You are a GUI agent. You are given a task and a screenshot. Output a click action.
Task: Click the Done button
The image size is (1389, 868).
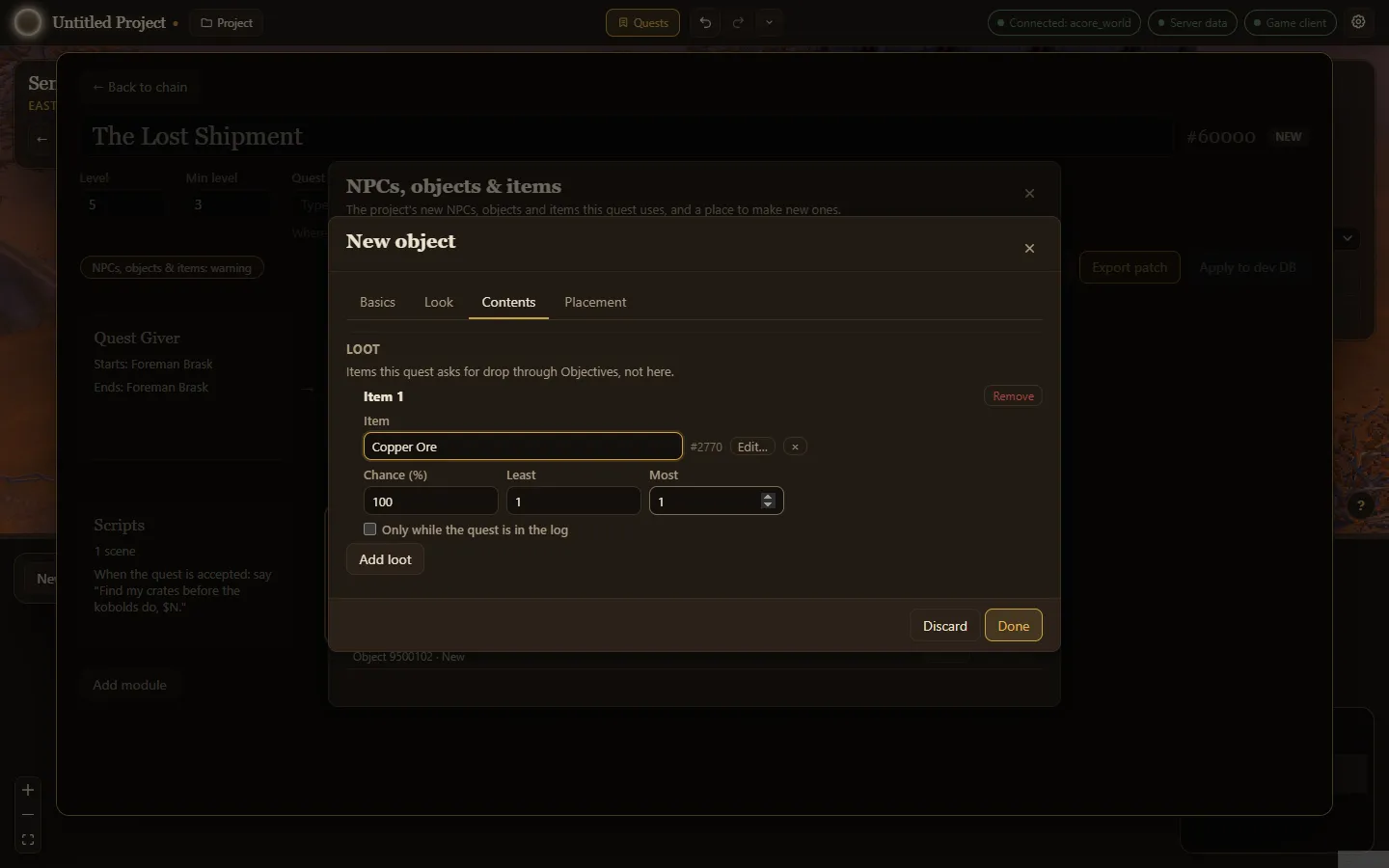[x=1013, y=625]
